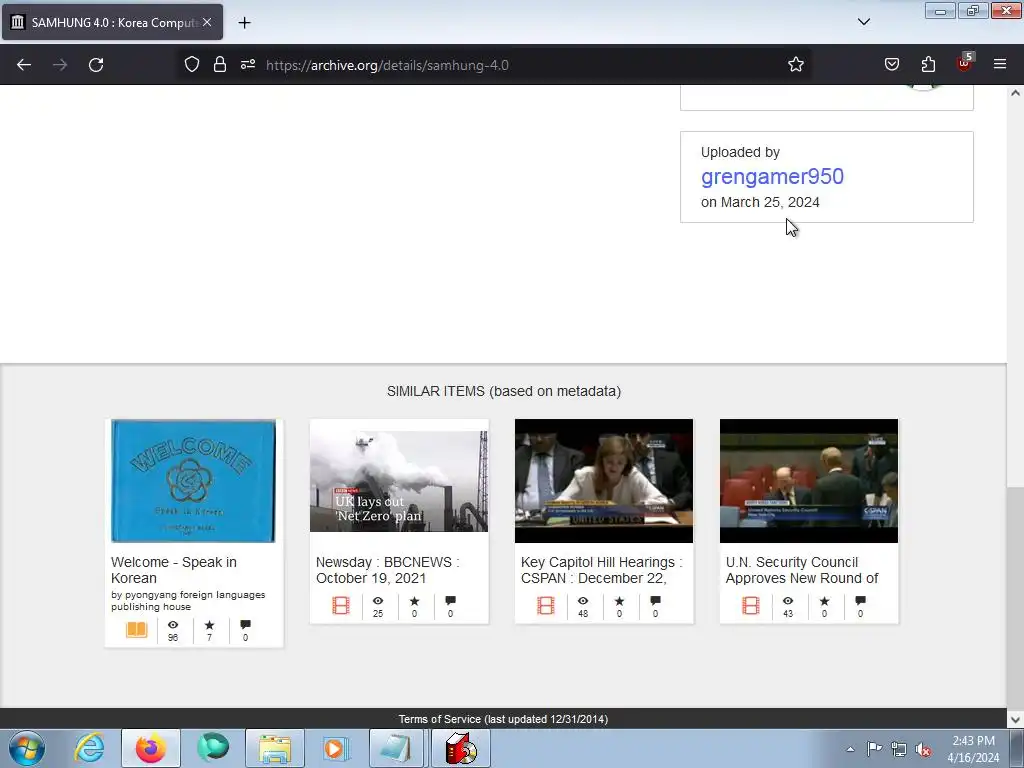The height and width of the screenshot is (768, 1024).
Task: Open the Newsday BBCNEWS video thumbnail
Action: coord(399,481)
